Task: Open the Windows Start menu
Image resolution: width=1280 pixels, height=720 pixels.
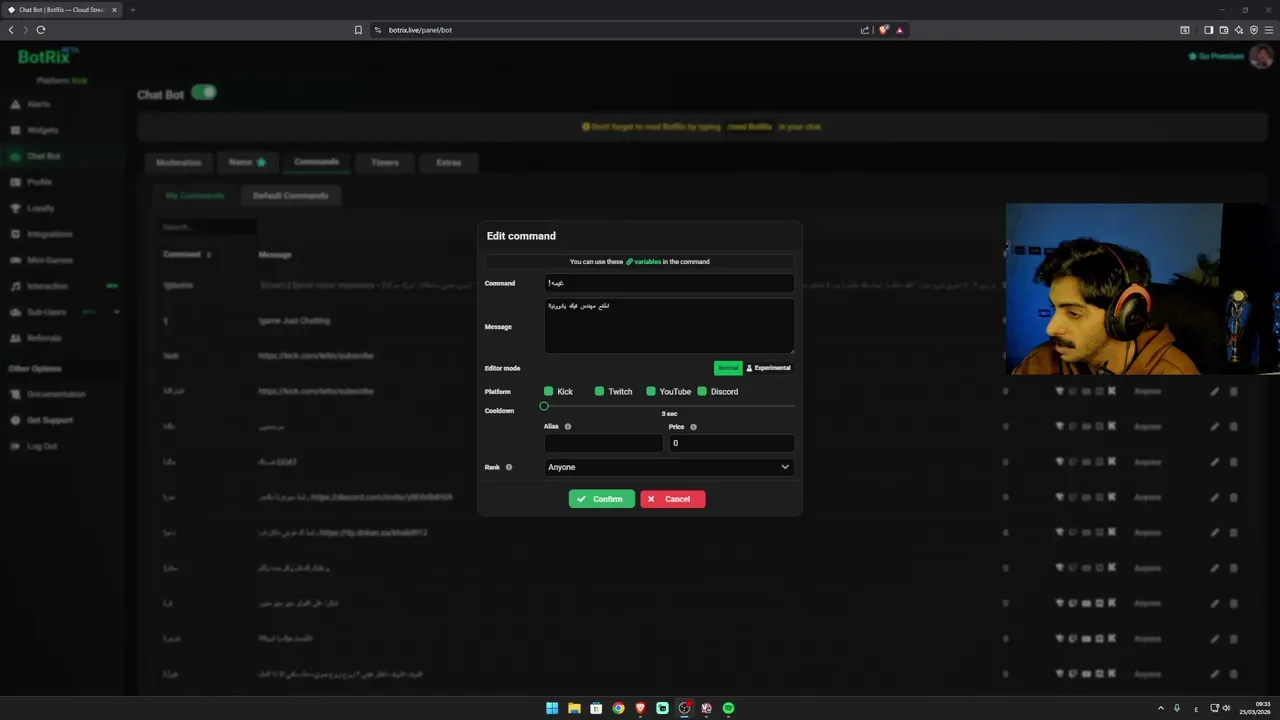Action: (x=552, y=708)
